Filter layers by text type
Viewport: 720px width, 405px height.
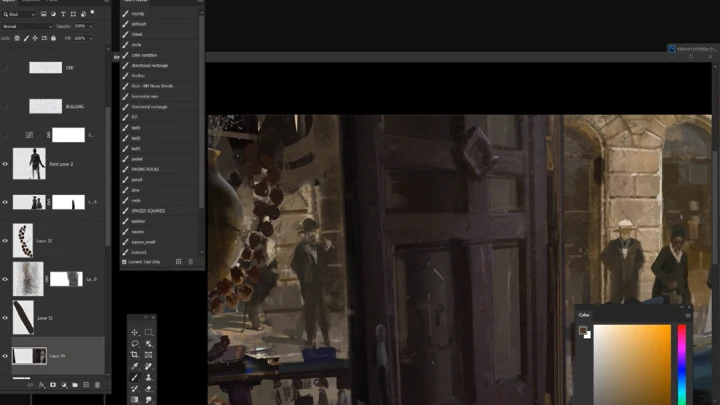[x=63, y=14]
